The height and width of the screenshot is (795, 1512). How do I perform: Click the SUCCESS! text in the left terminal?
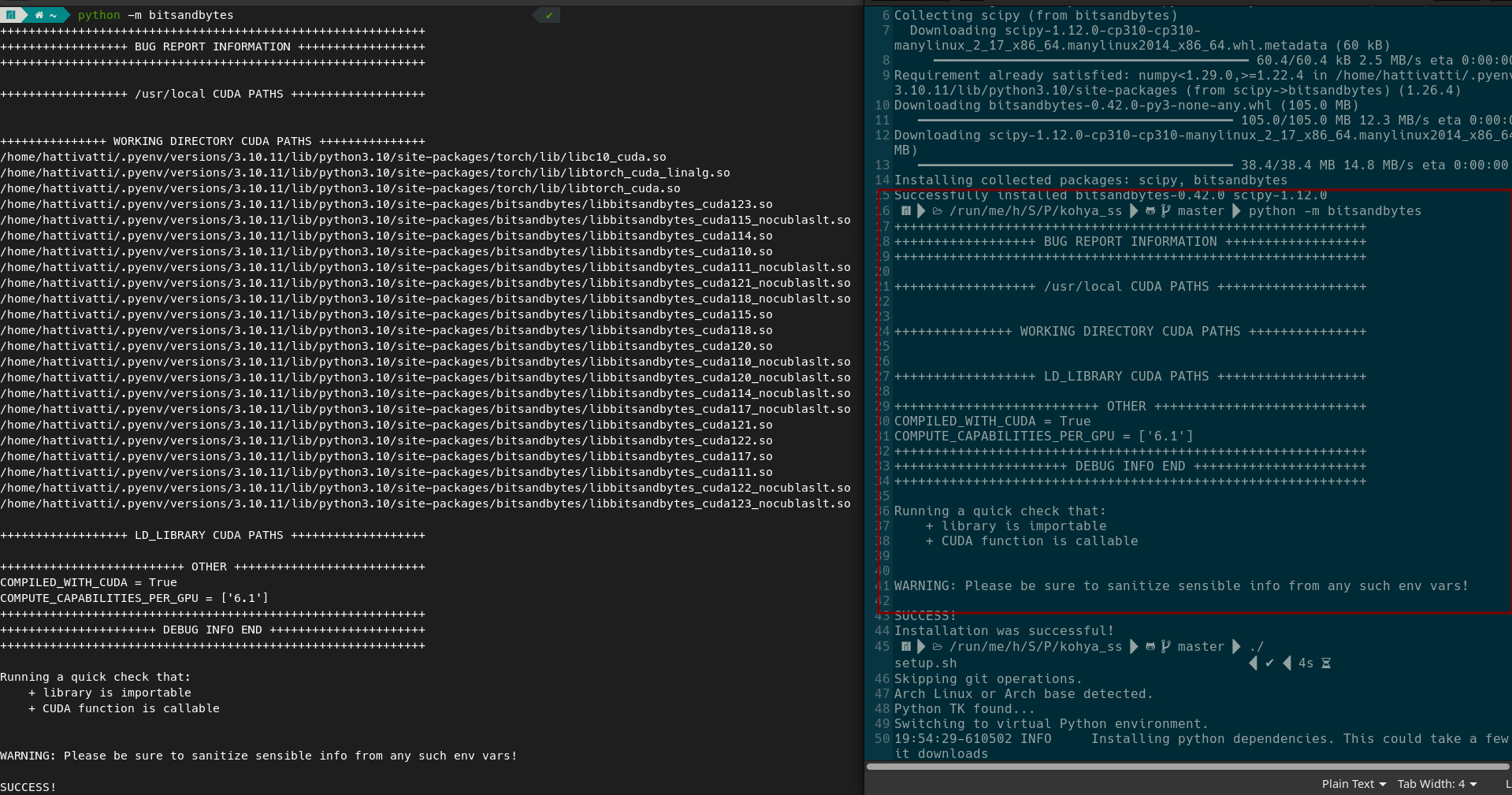(x=28, y=787)
